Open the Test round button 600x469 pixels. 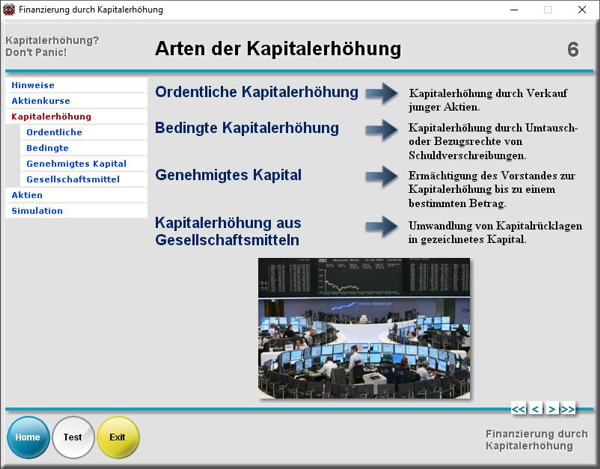[x=73, y=437]
